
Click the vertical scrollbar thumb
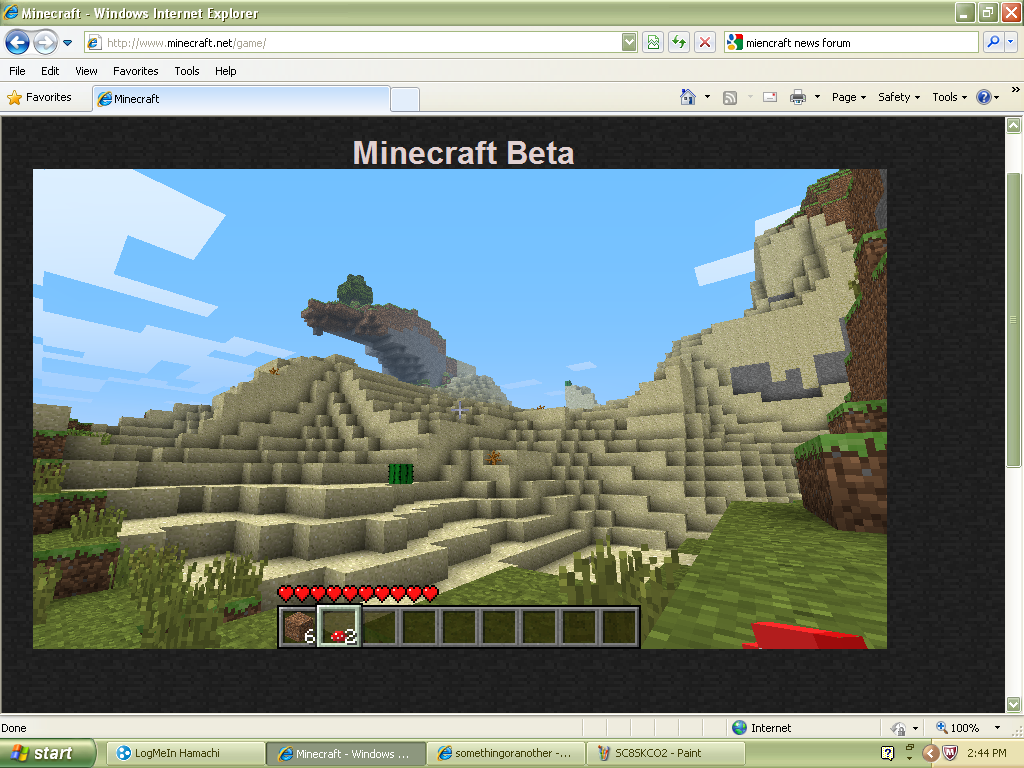(x=1014, y=320)
